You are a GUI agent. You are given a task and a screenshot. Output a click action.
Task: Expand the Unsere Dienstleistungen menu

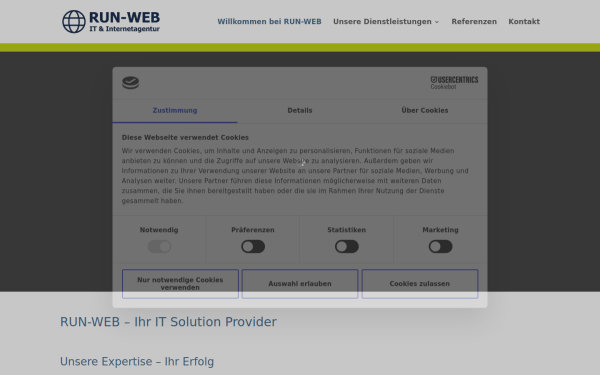(x=386, y=21)
